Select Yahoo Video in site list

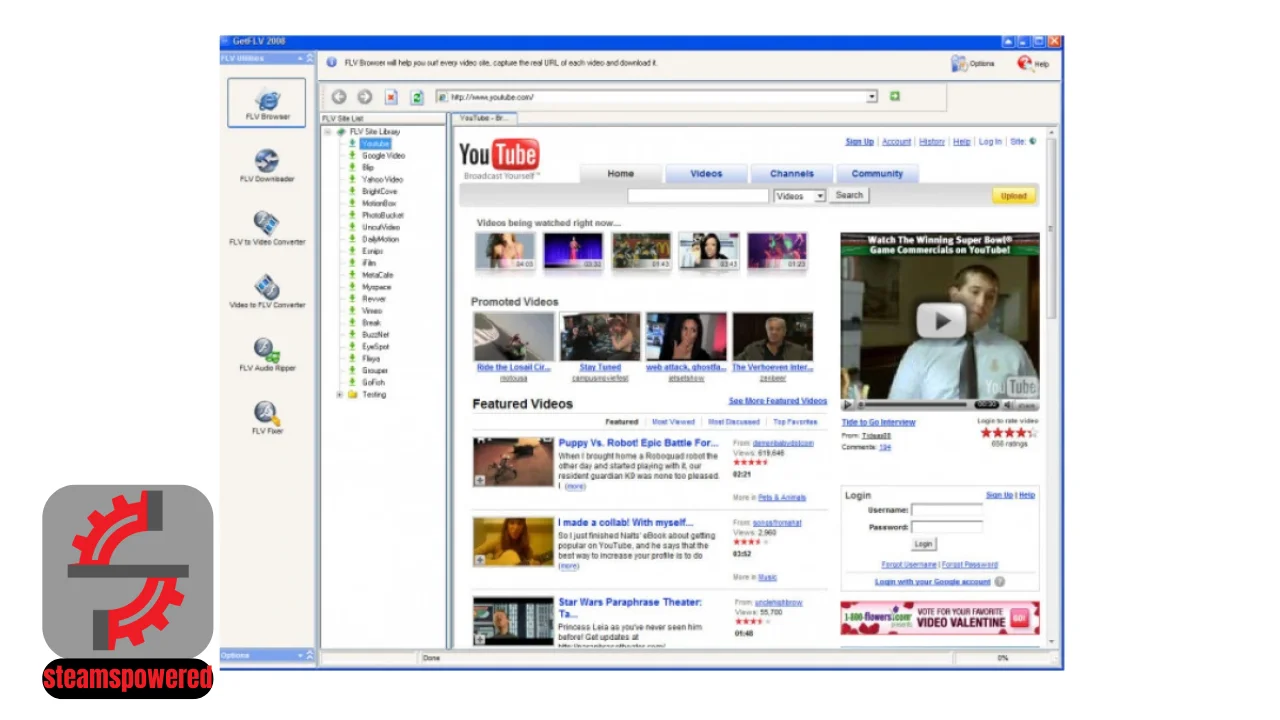coord(382,180)
